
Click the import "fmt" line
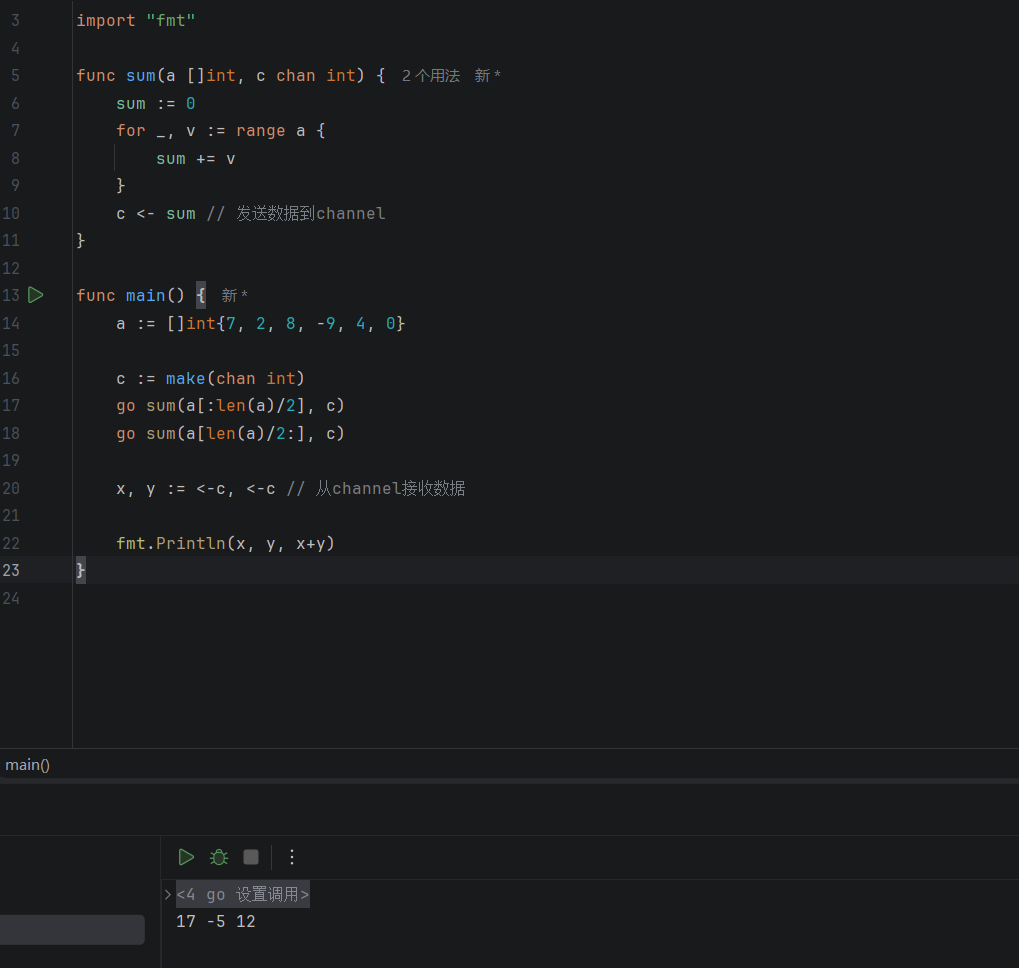[x=136, y=21]
